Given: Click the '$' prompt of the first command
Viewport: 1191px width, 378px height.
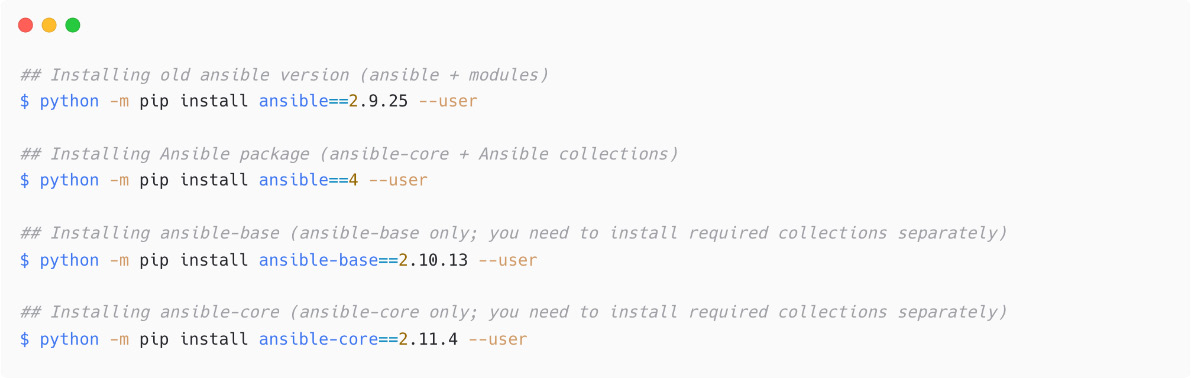Looking at the screenshot, I should coord(24,101).
